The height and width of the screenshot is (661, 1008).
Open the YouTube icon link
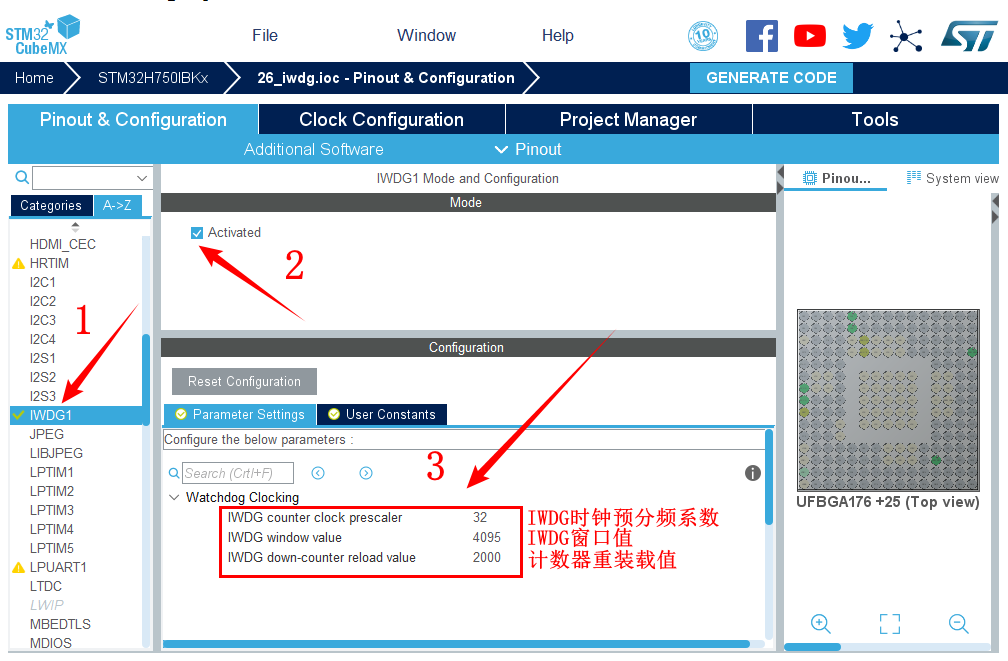(809, 36)
